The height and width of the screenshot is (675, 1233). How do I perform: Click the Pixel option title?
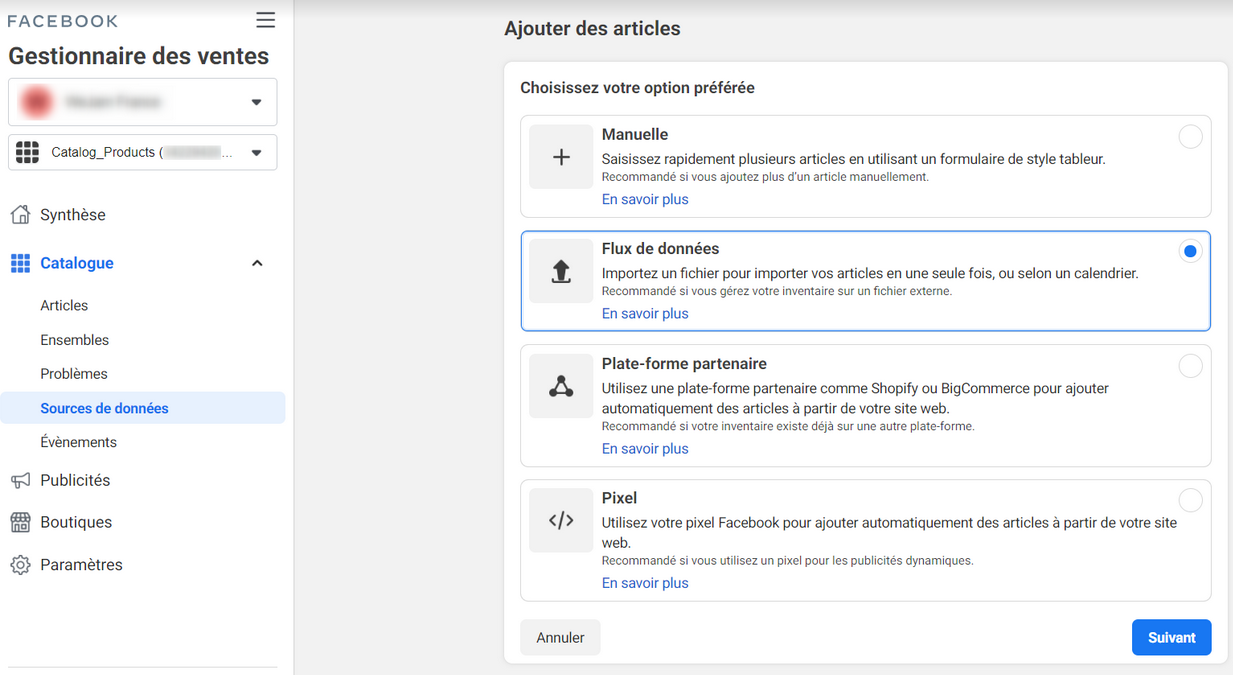pos(619,497)
